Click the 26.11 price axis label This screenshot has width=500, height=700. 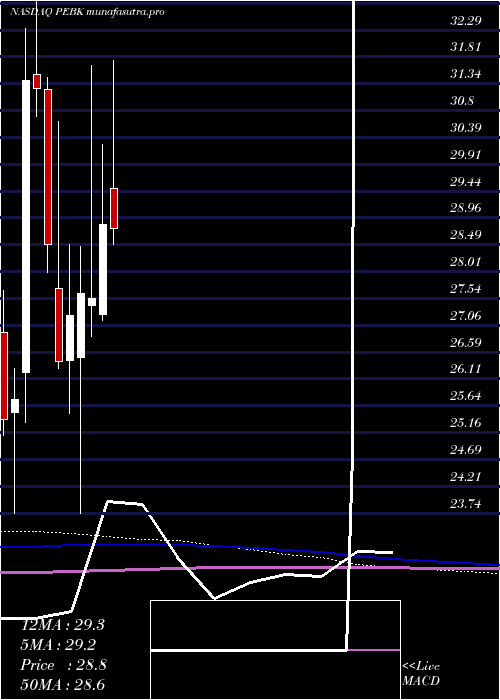[466, 369]
